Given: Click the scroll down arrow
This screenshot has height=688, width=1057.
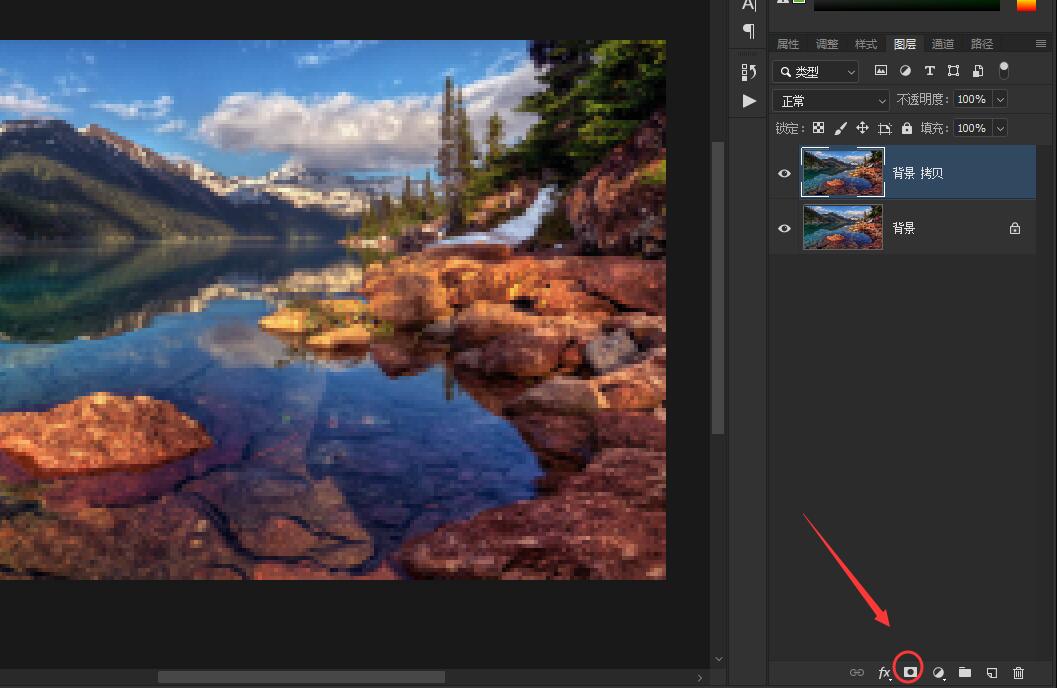Looking at the screenshot, I should pyautogui.click(x=718, y=659).
